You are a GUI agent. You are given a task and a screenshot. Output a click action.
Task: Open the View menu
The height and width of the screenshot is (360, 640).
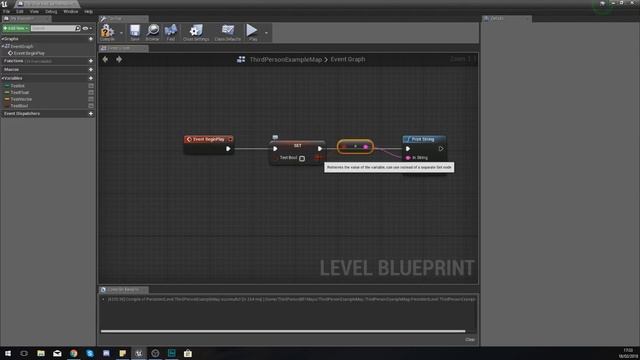[34, 12]
